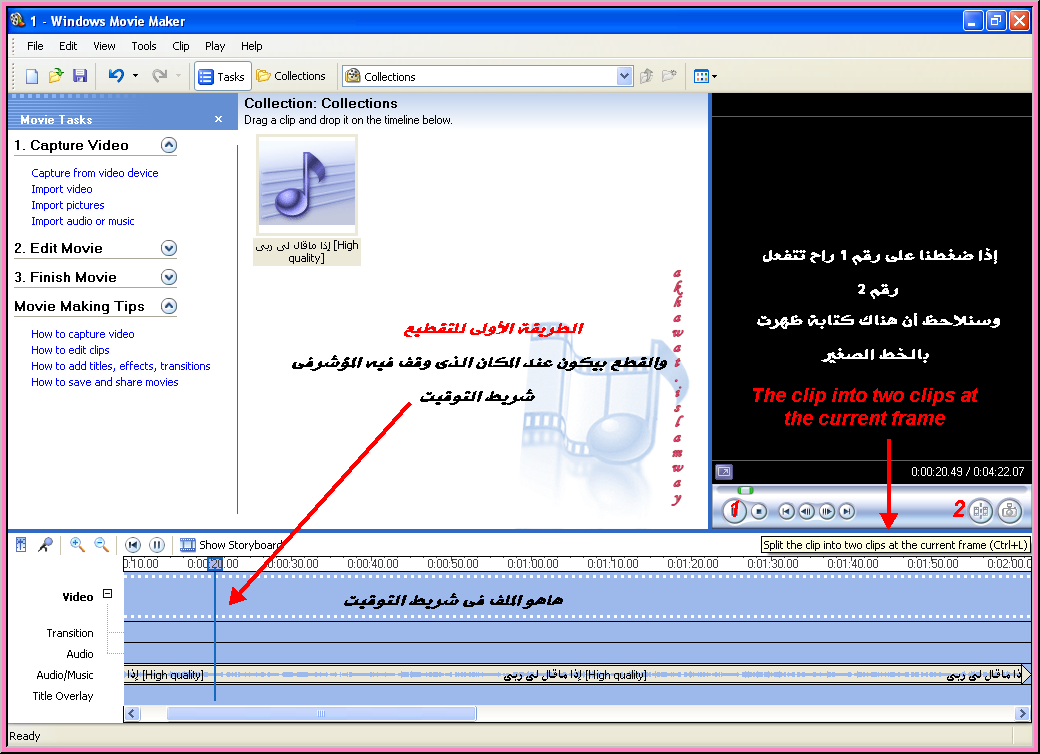Open a project using the folder icon
Image resolution: width=1040 pixels, height=754 pixels.
point(56,76)
